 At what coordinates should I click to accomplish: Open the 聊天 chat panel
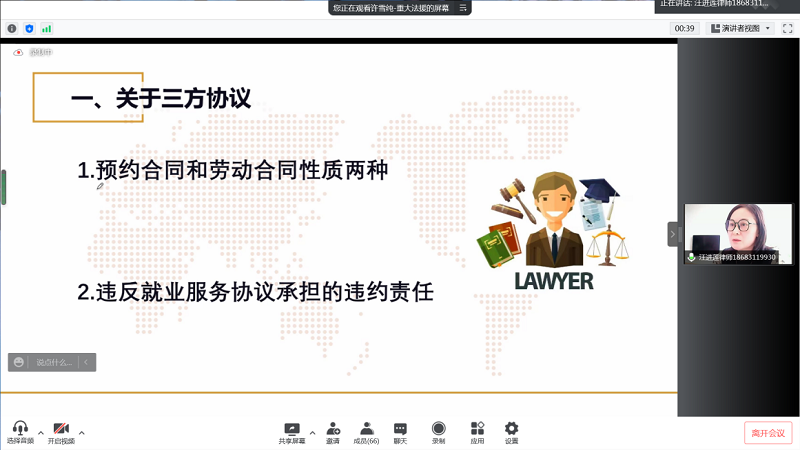(x=401, y=433)
